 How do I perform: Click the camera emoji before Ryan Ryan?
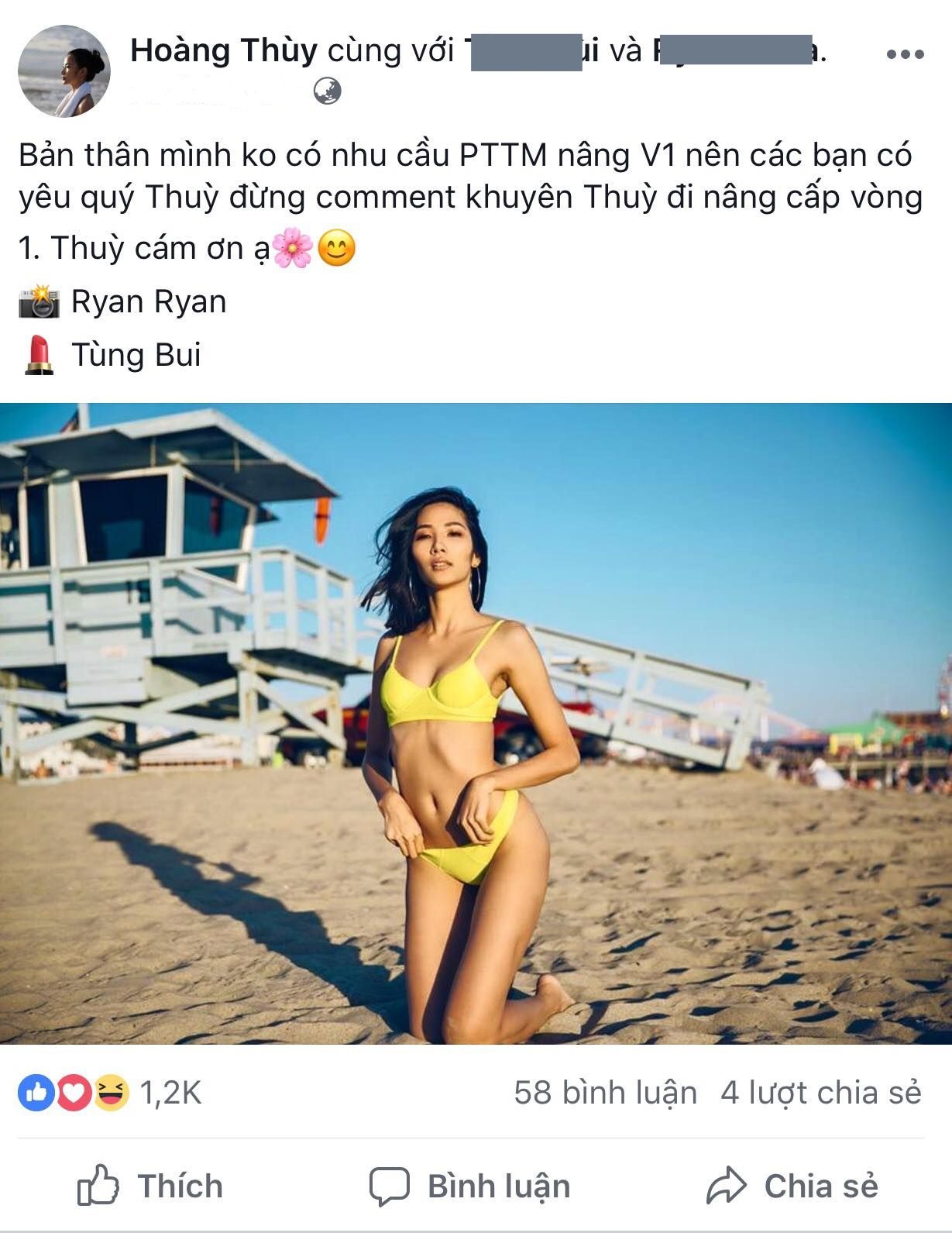click(x=39, y=301)
